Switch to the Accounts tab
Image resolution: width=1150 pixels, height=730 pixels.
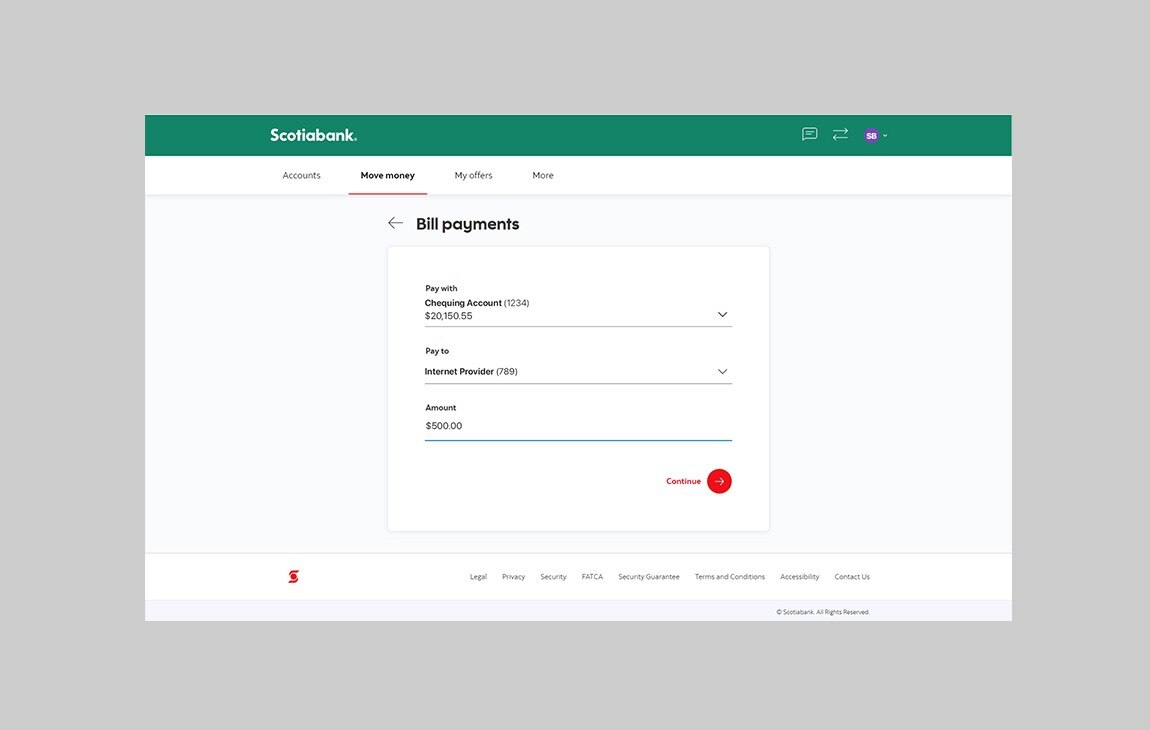click(301, 175)
